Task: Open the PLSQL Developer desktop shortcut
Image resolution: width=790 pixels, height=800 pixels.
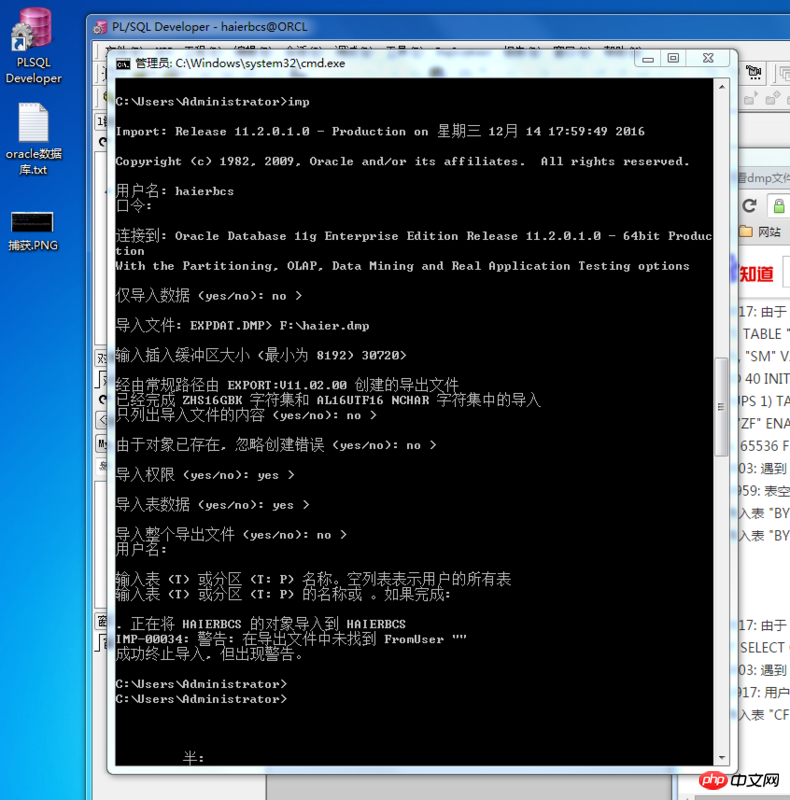Action: pos(33,46)
